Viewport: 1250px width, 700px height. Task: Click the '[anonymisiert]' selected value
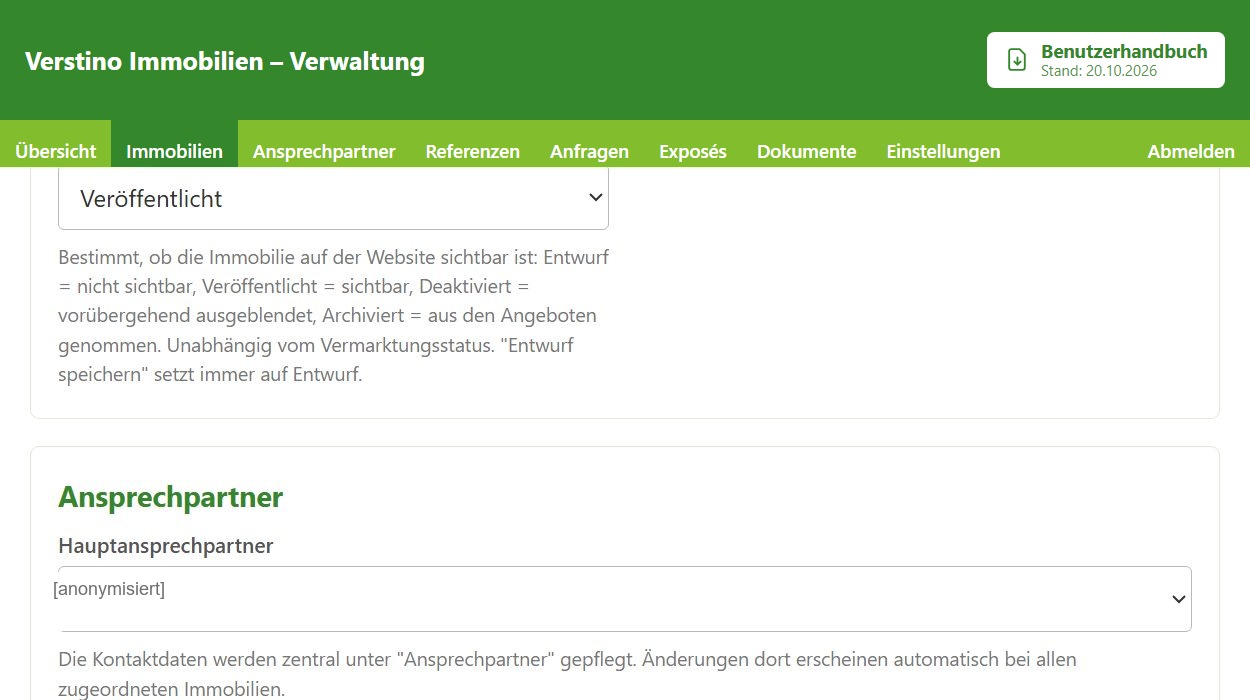[109, 589]
